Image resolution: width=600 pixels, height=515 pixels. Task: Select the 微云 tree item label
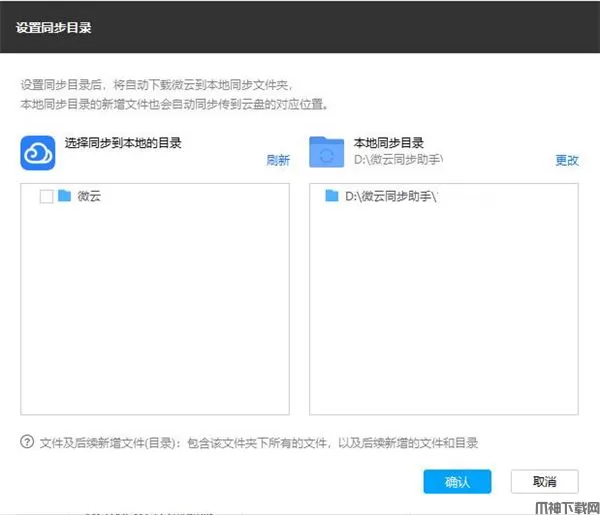[x=89, y=197]
